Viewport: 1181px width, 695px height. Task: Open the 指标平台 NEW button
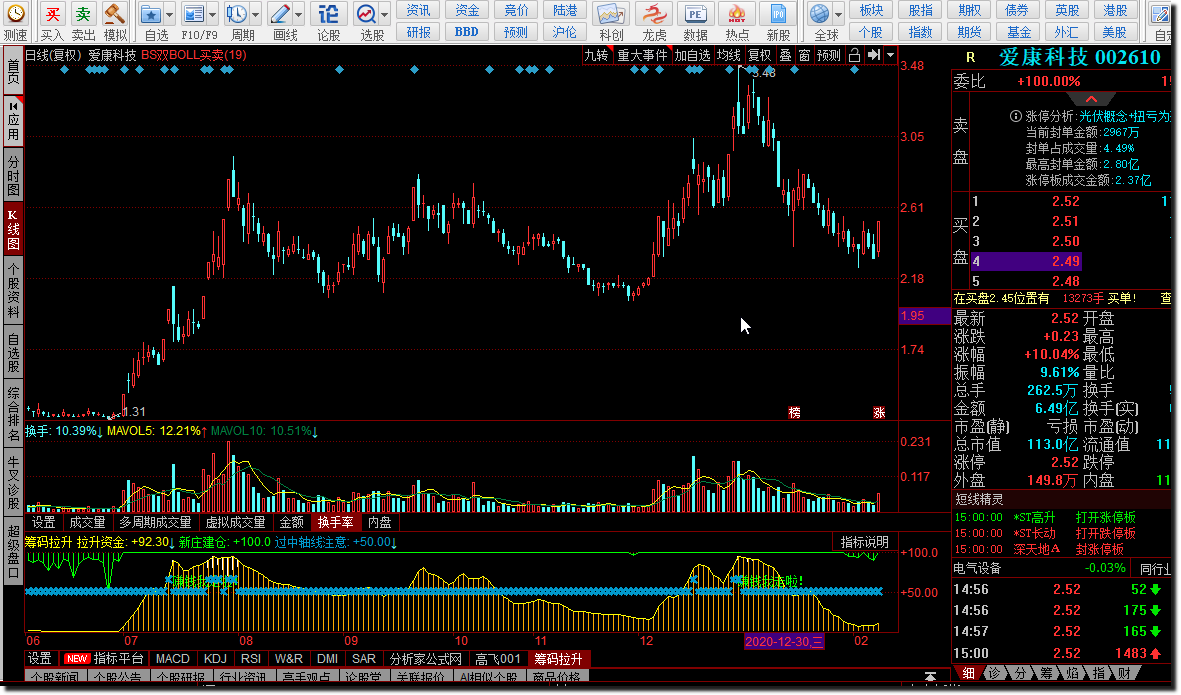[104, 659]
